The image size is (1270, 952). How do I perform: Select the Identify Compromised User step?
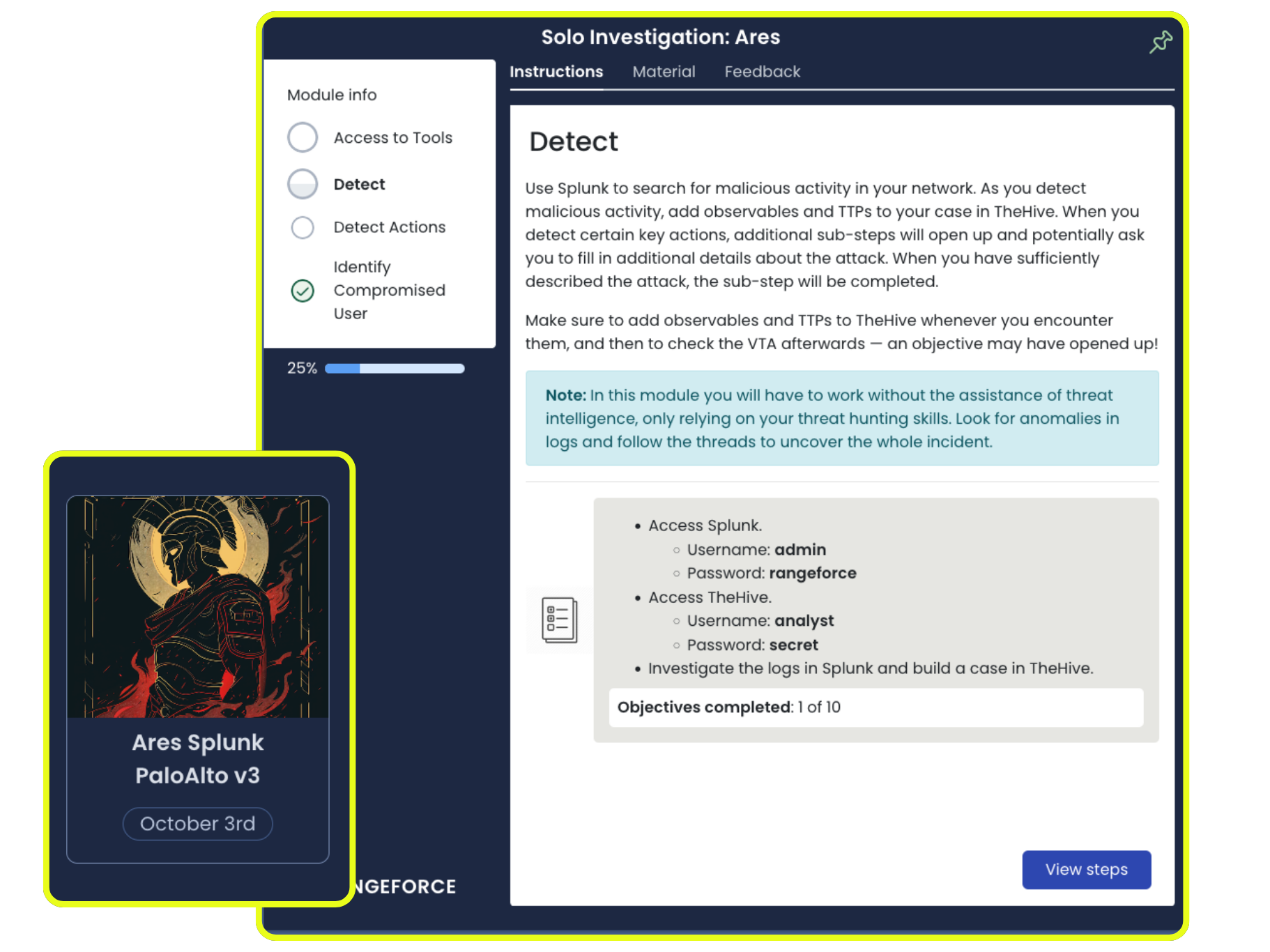(x=389, y=290)
